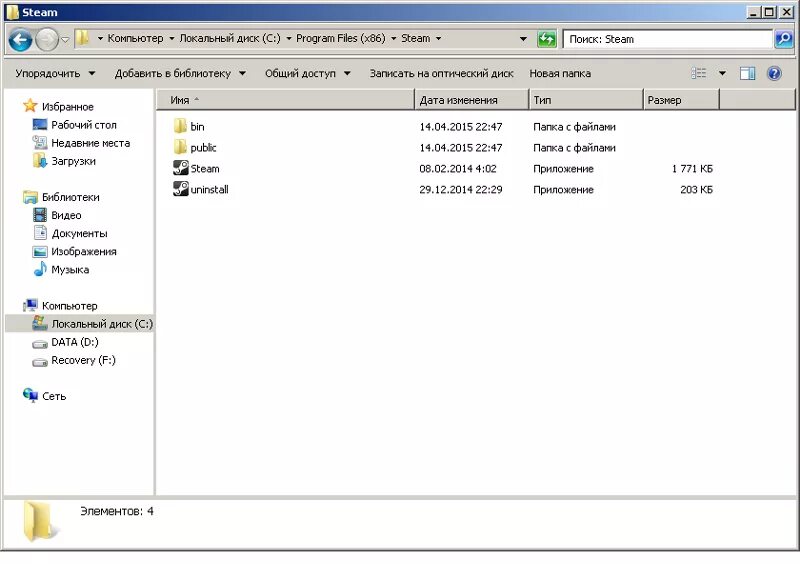Click the Recovery (F:) drive icon

(x=40, y=362)
